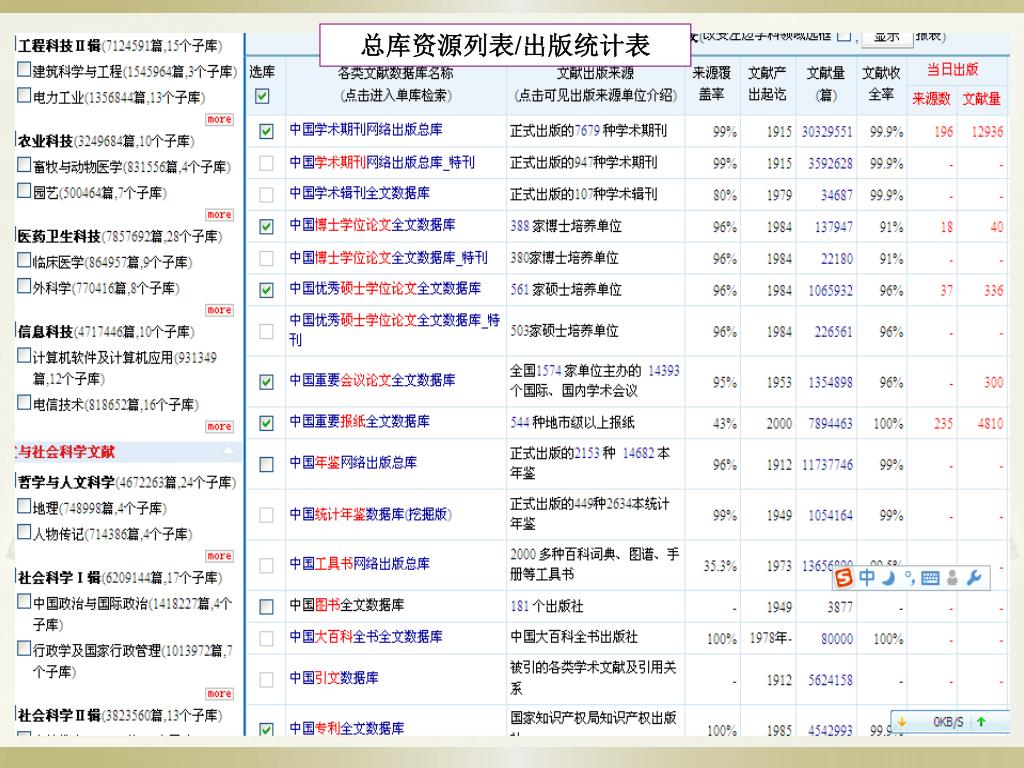Open 中国工具书网络出版总库 link
Viewport: 1024px width, 768px height.
359,564
